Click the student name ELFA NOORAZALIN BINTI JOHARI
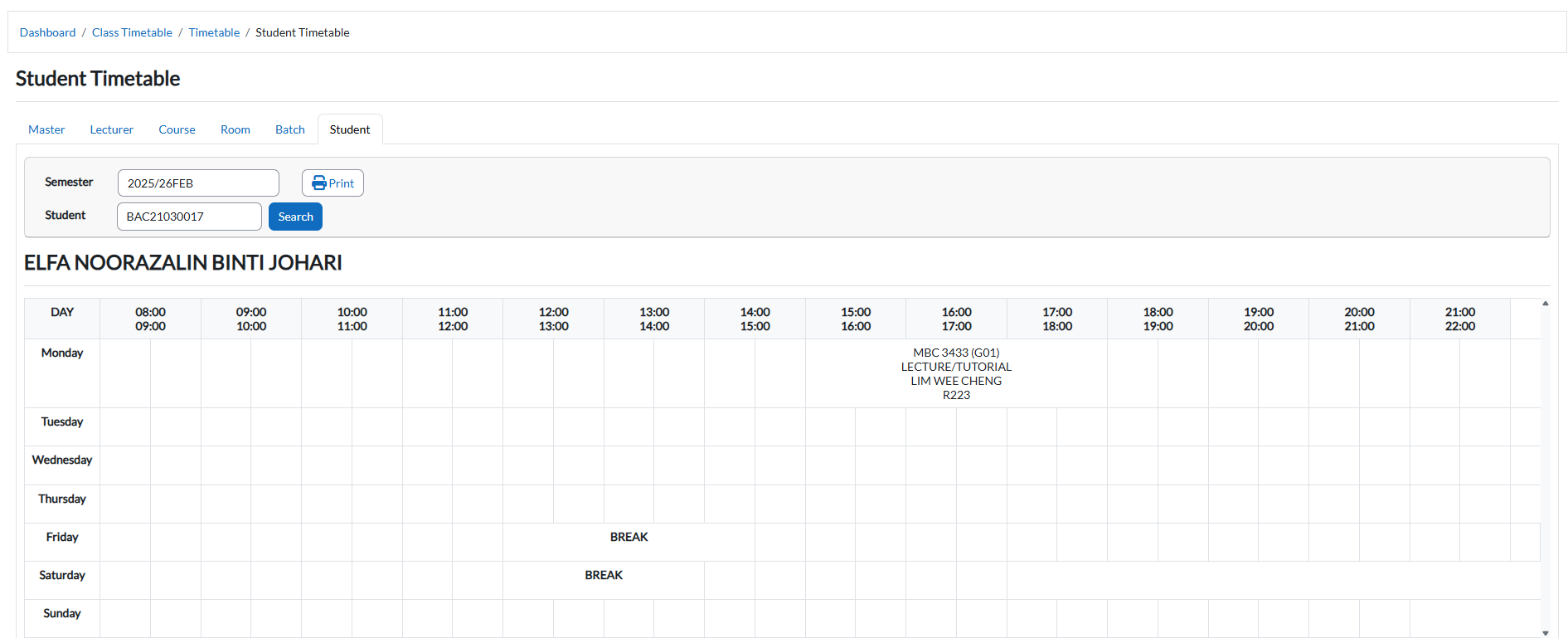The image size is (1568, 638). point(183,262)
